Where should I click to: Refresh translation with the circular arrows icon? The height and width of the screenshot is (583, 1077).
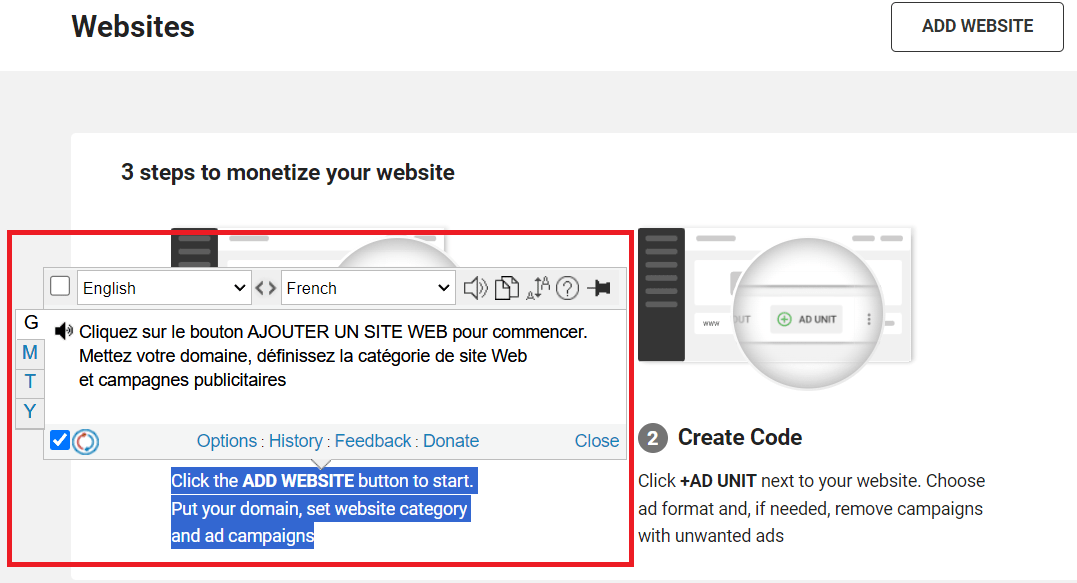pyautogui.click(x=85, y=440)
